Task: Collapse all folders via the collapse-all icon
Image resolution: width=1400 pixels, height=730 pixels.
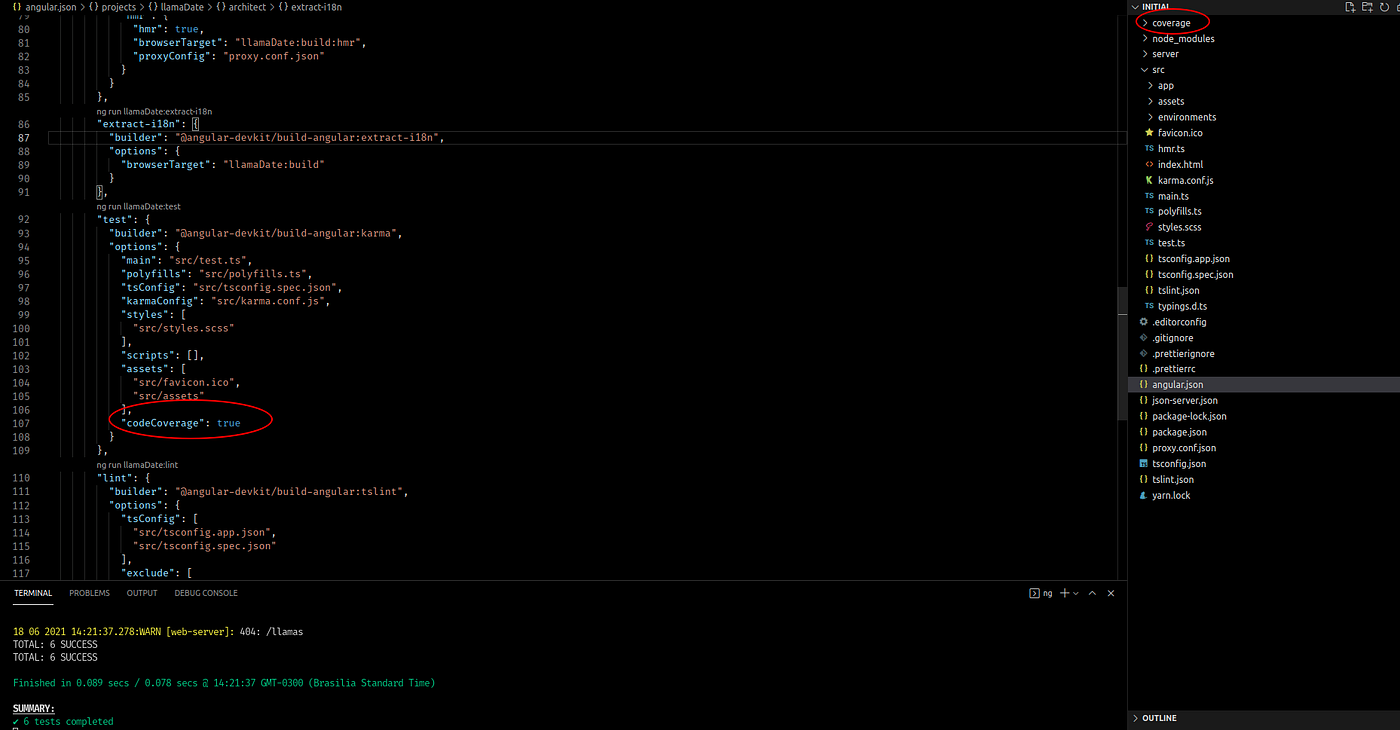Action: [1395, 6]
